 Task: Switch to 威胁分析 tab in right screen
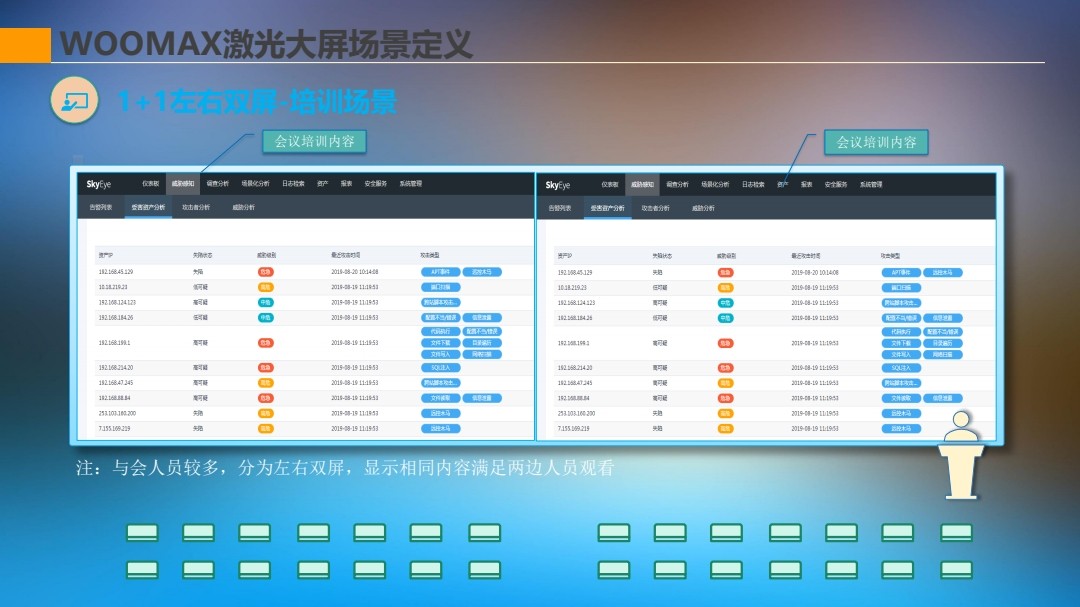click(x=703, y=208)
